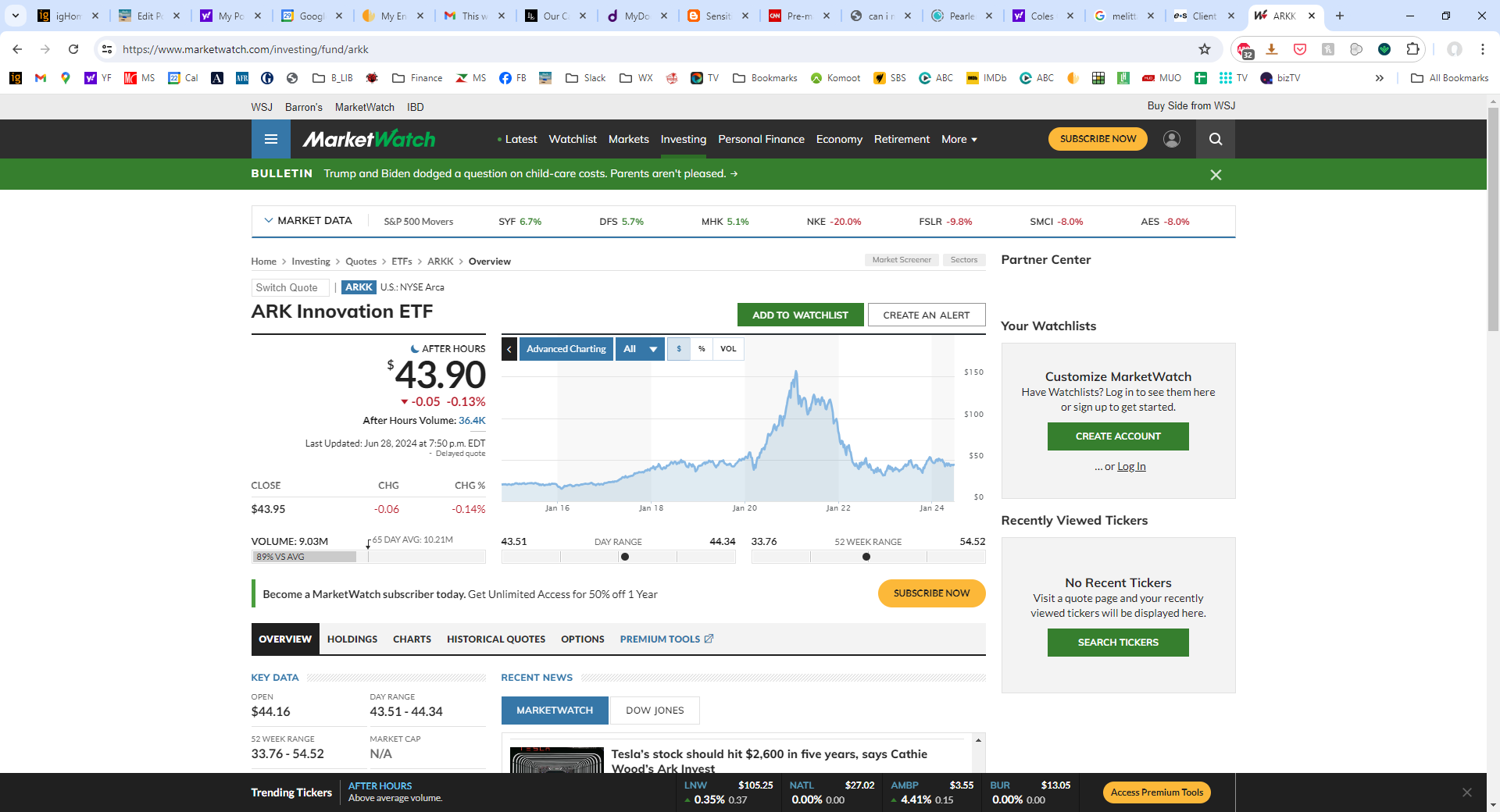Open chart time range All dropdown
Image resolution: width=1500 pixels, height=812 pixels.
(640, 349)
